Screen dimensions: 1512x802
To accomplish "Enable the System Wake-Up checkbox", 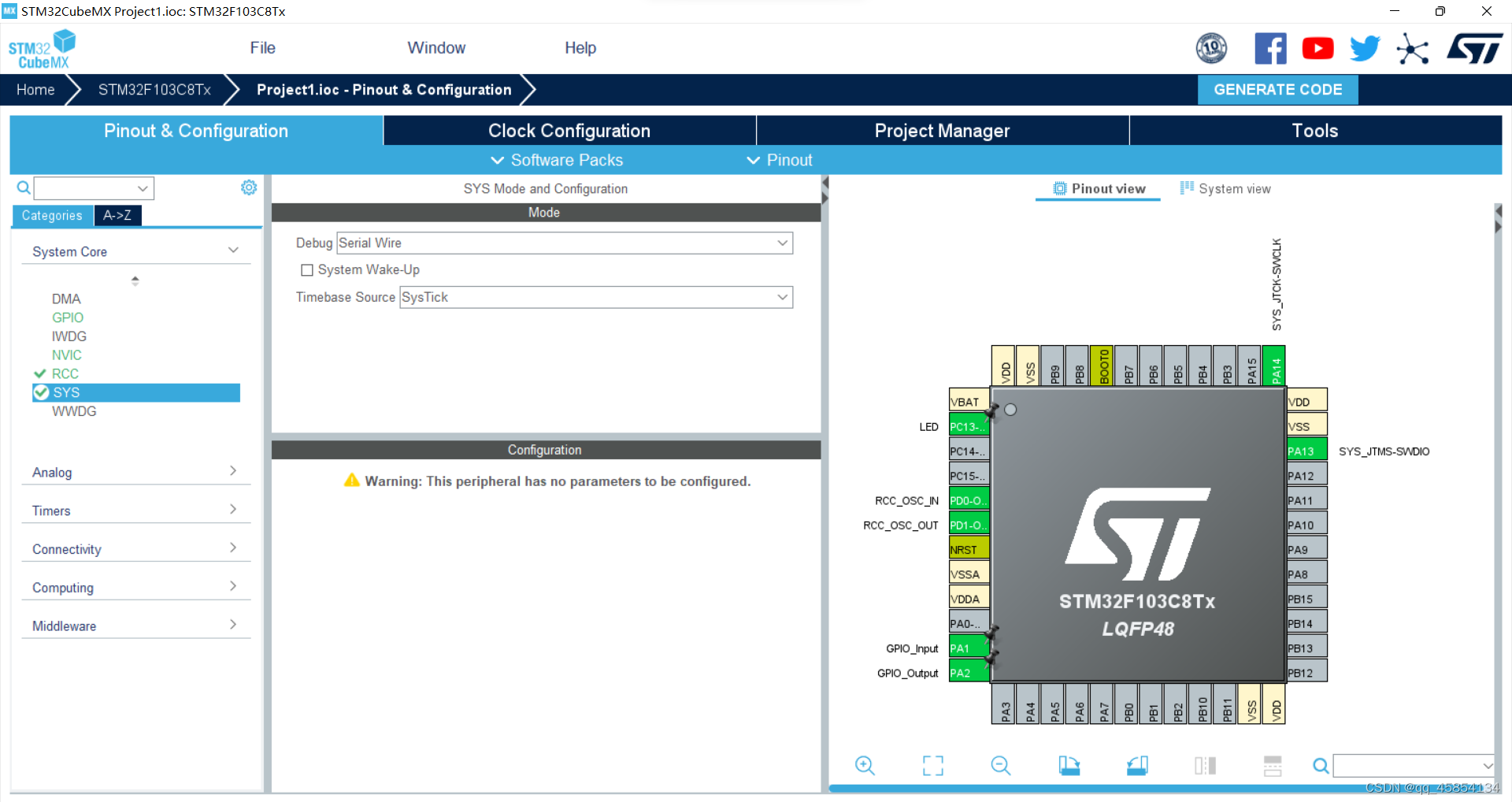I will [307, 270].
